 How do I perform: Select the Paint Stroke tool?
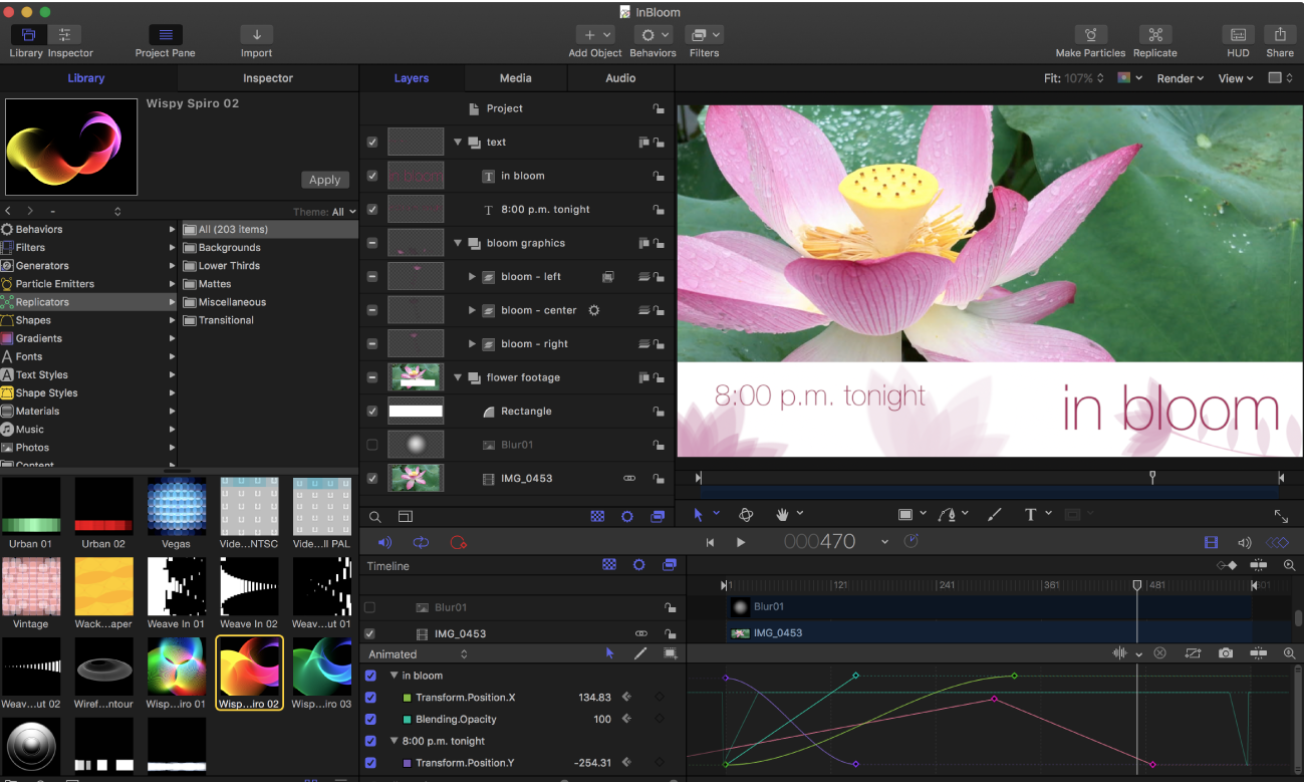tap(994, 514)
